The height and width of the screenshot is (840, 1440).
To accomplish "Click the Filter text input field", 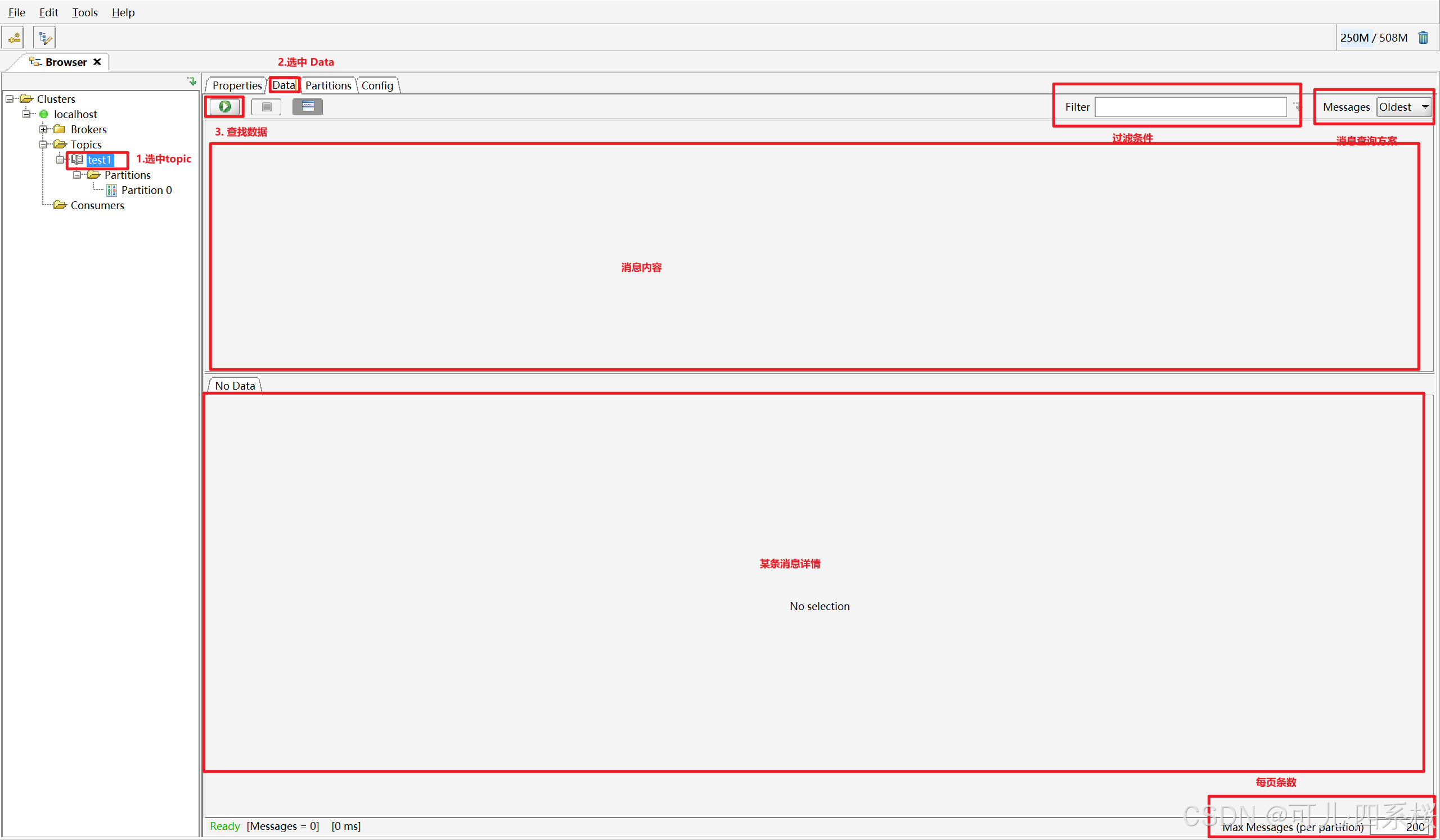I will [1190, 107].
